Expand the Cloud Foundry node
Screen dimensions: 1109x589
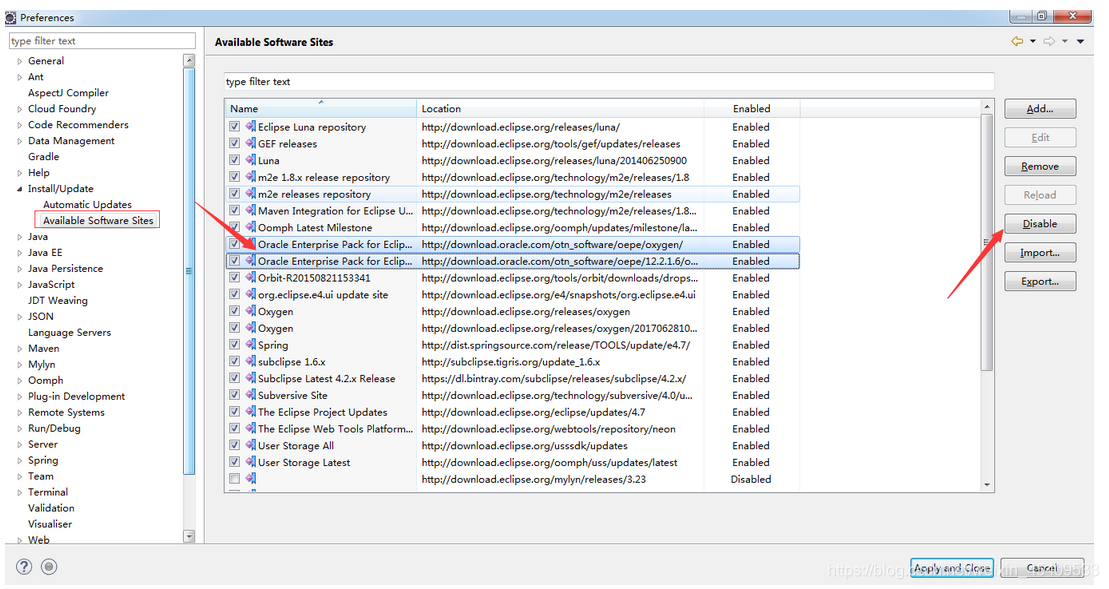pyautogui.click(x=20, y=109)
